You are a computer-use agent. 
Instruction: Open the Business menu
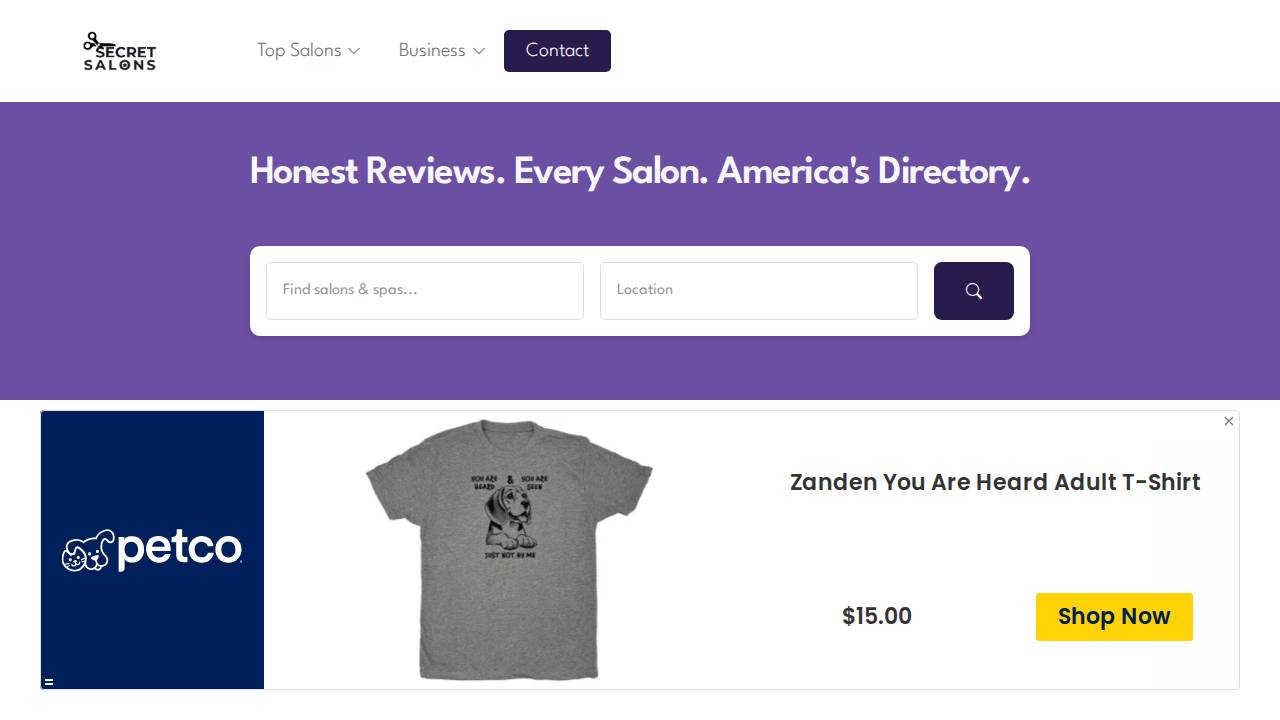coord(431,51)
